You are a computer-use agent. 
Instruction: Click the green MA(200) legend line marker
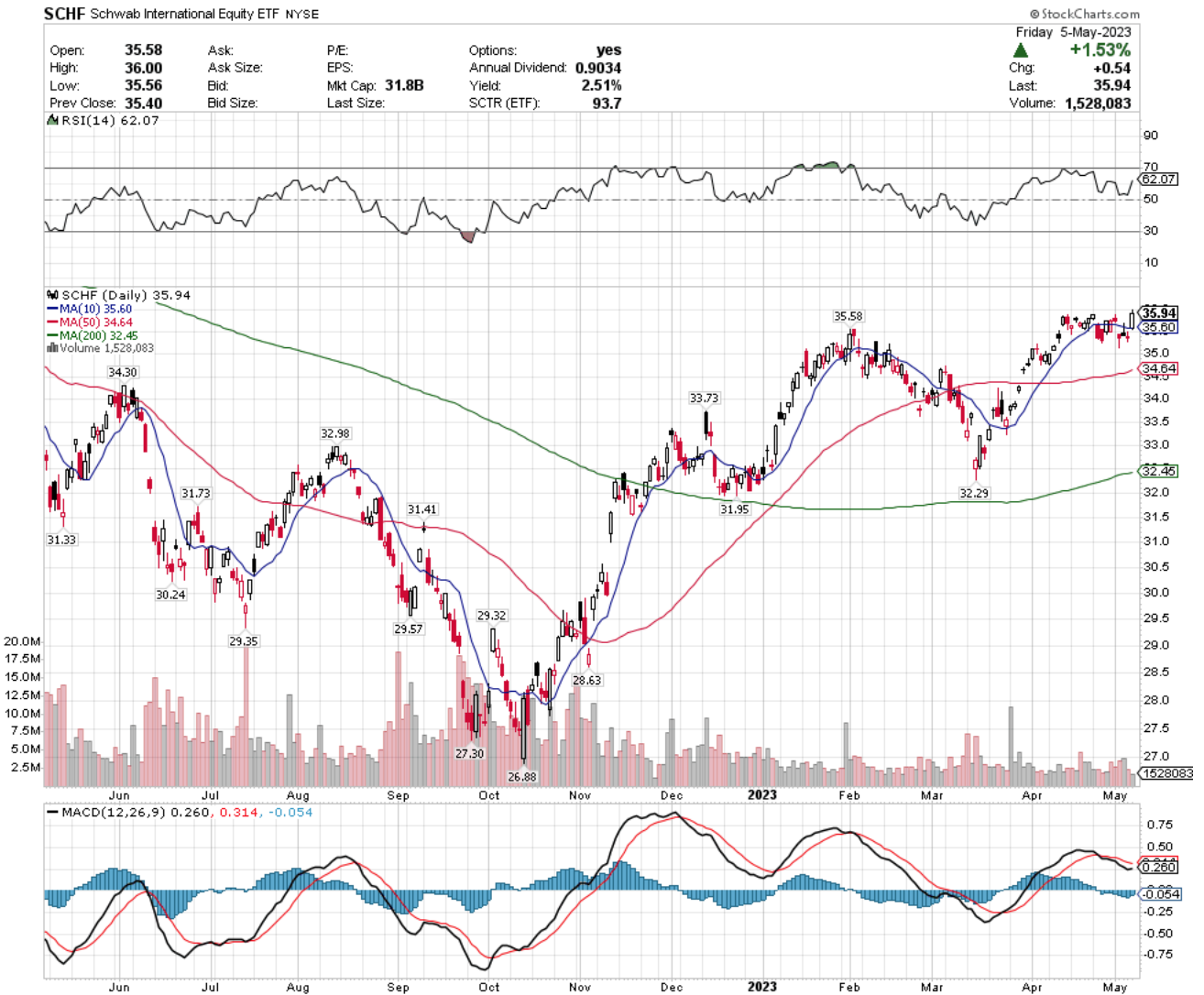tap(52, 336)
